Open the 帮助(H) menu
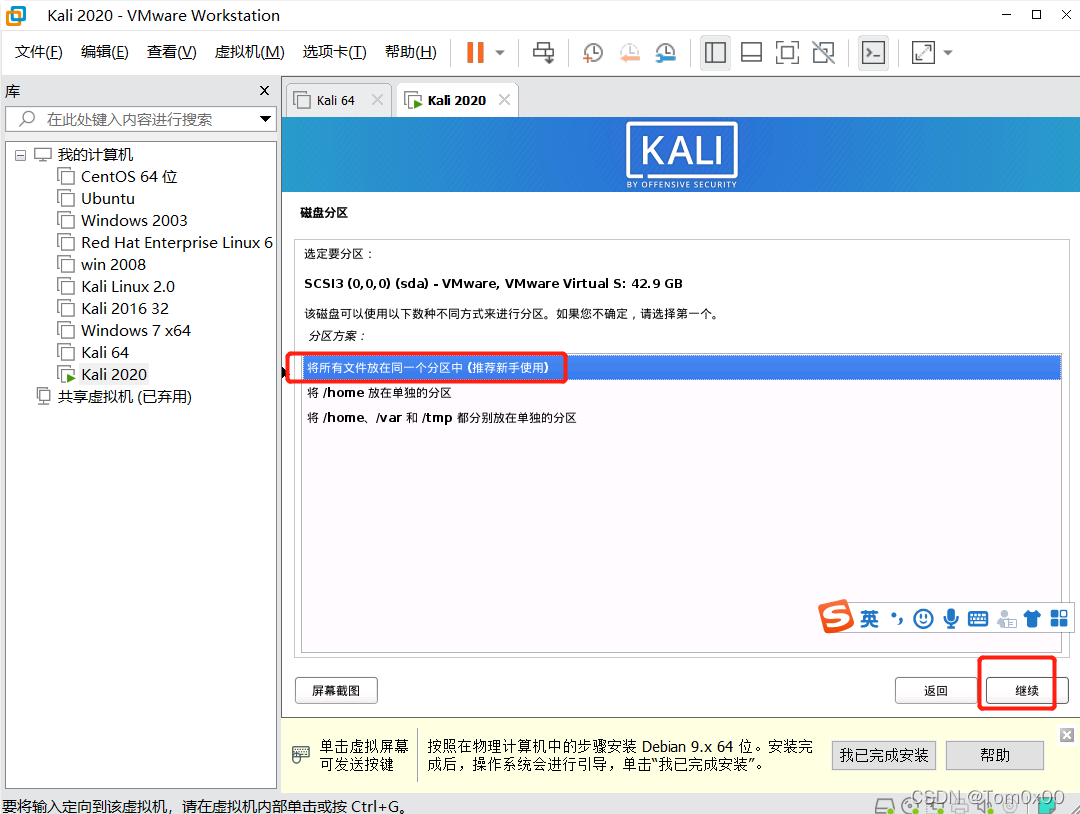Image resolution: width=1080 pixels, height=814 pixels. tap(411, 52)
